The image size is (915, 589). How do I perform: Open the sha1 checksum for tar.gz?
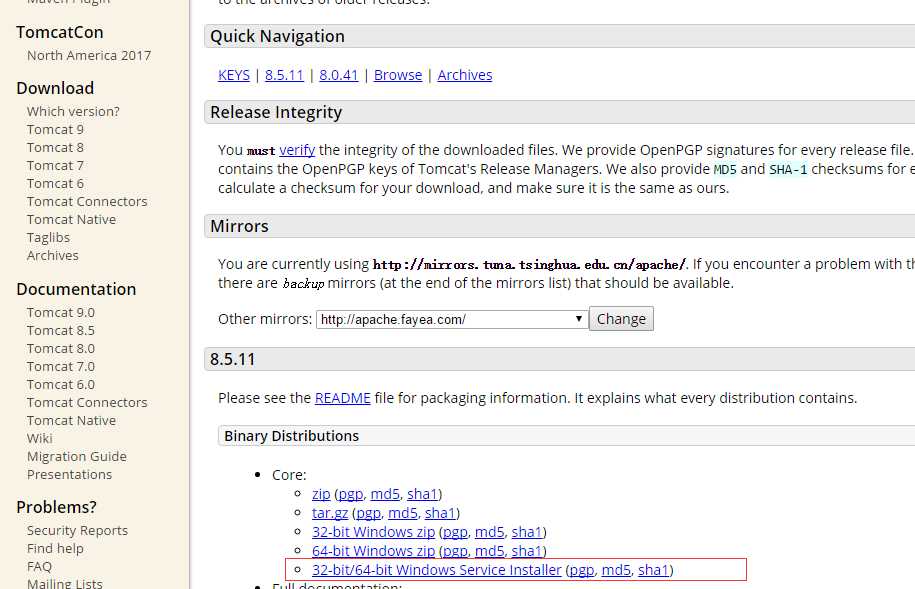click(440, 513)
